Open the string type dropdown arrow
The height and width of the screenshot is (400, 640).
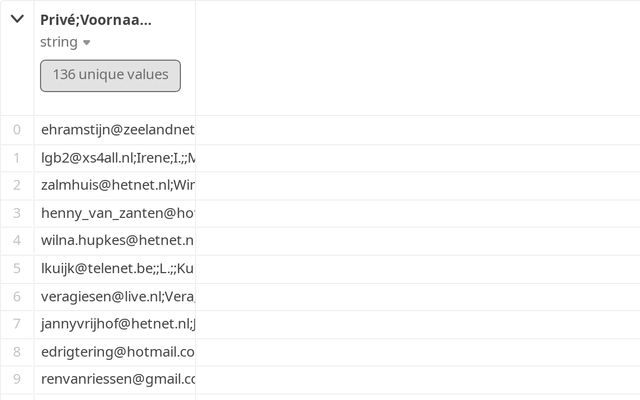click(87, 43)
